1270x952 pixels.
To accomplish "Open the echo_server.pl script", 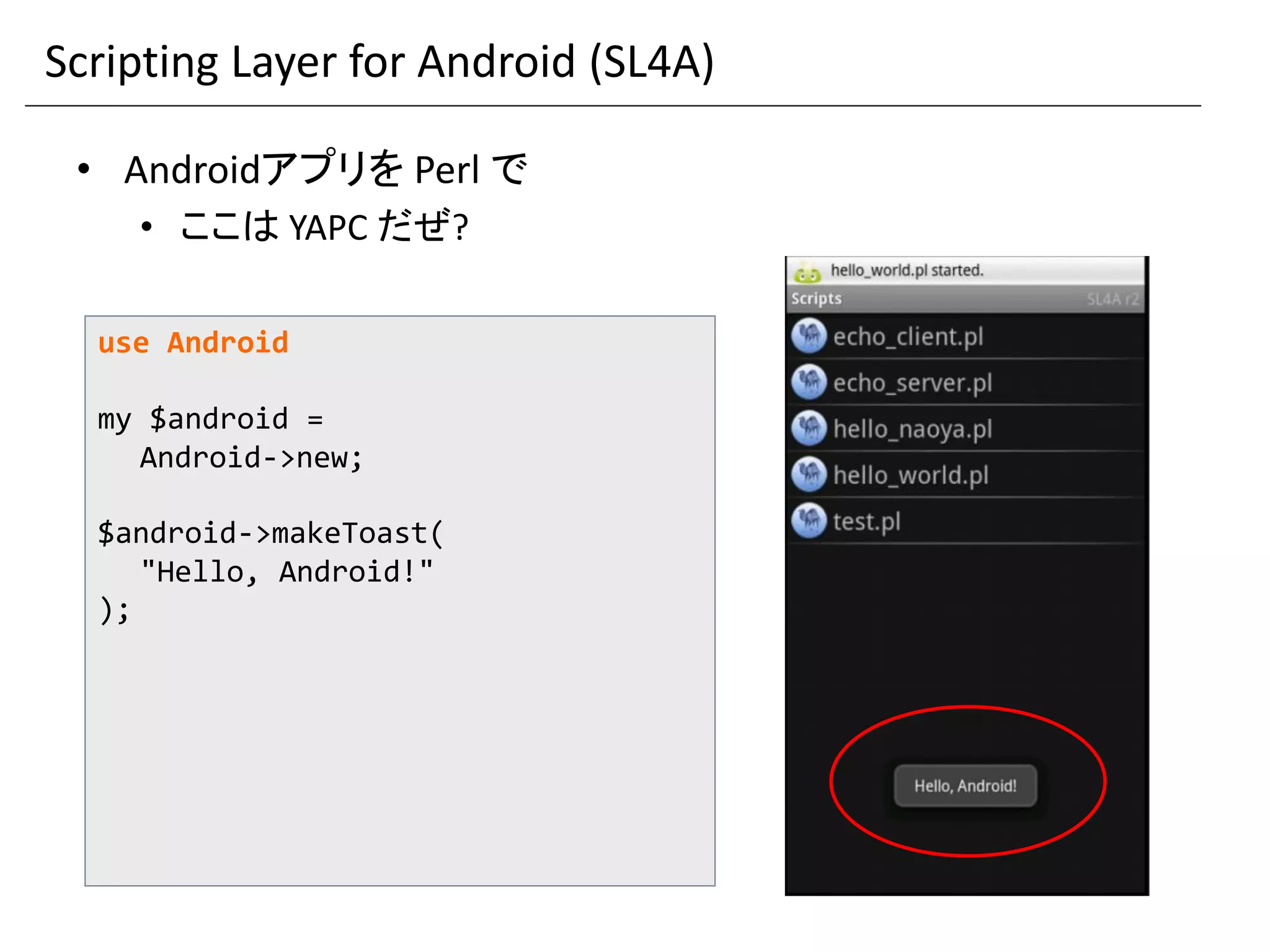I will 965,382.
